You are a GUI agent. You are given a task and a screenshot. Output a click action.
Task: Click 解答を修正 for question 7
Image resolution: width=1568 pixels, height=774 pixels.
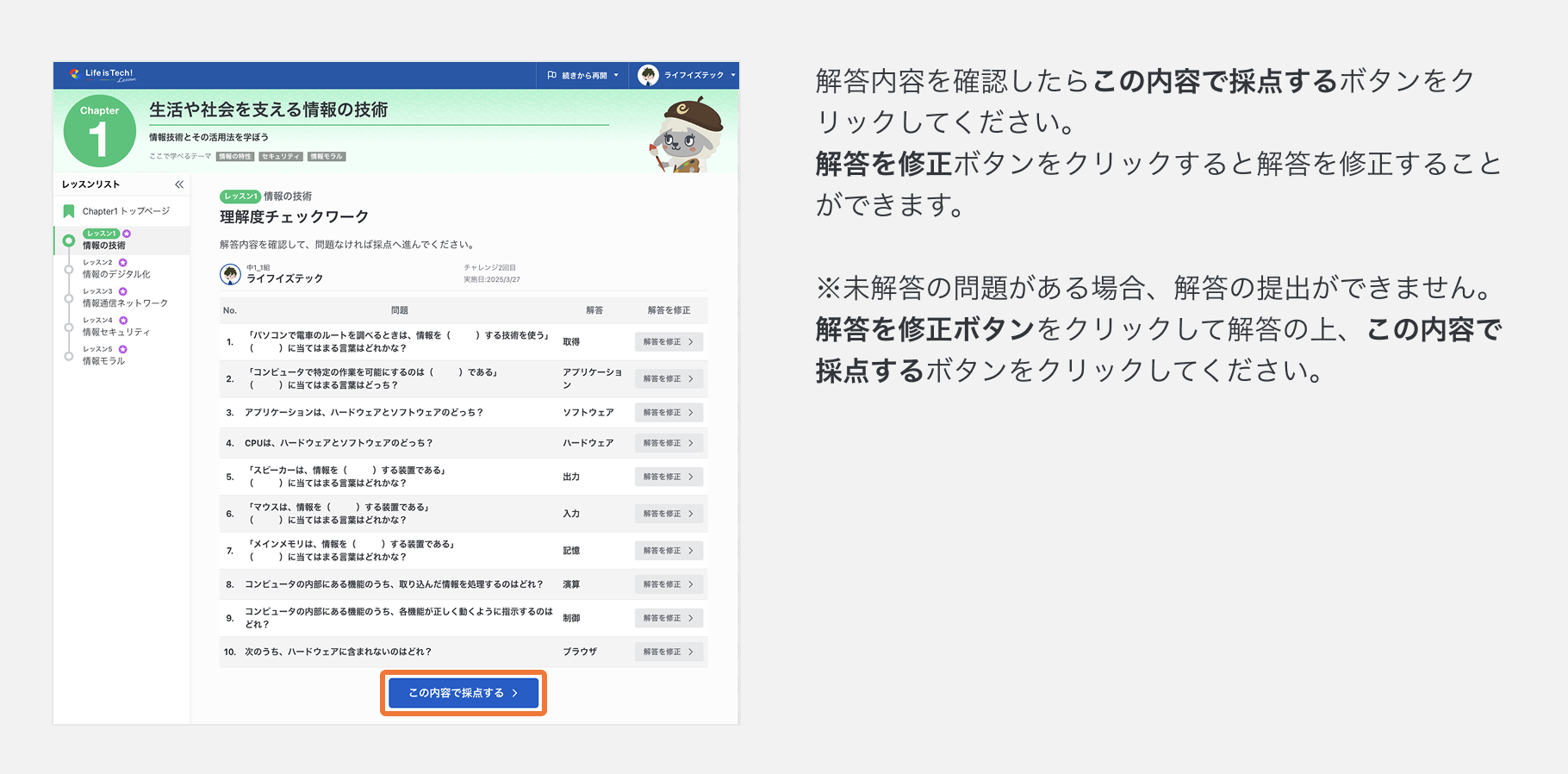pos(669,551)
